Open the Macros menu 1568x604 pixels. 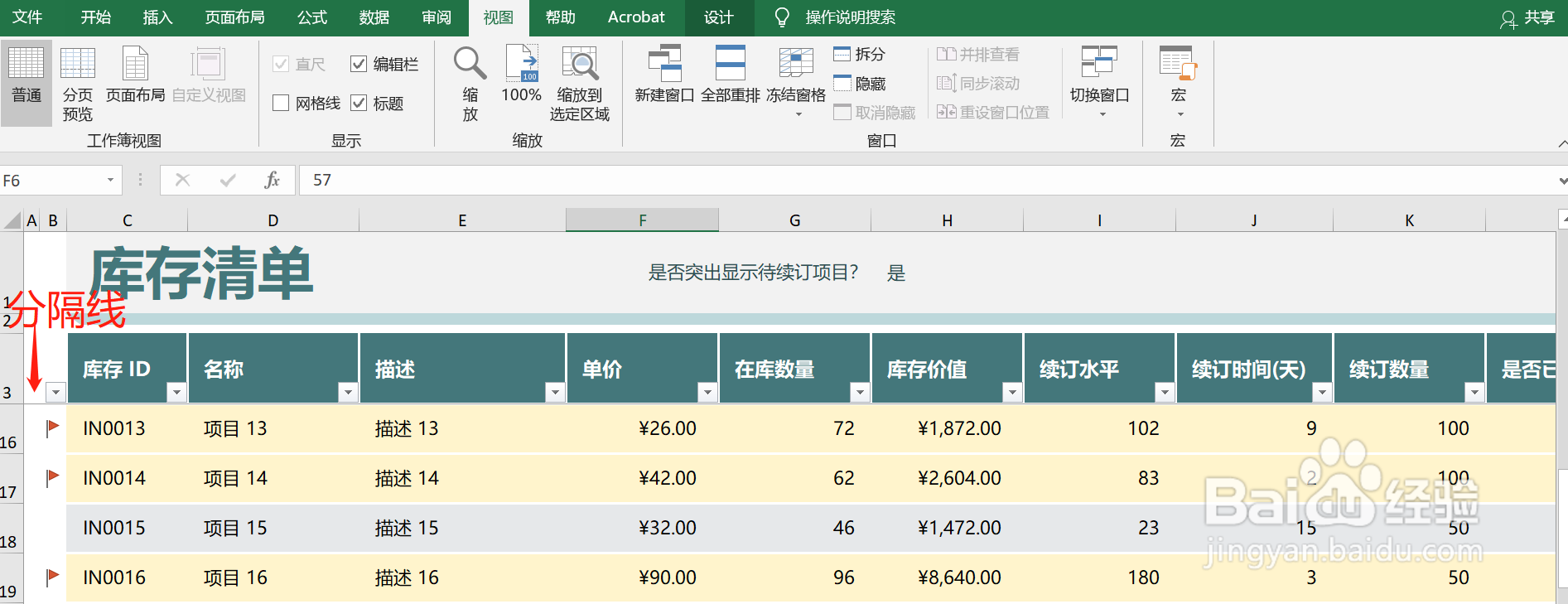1178,82
